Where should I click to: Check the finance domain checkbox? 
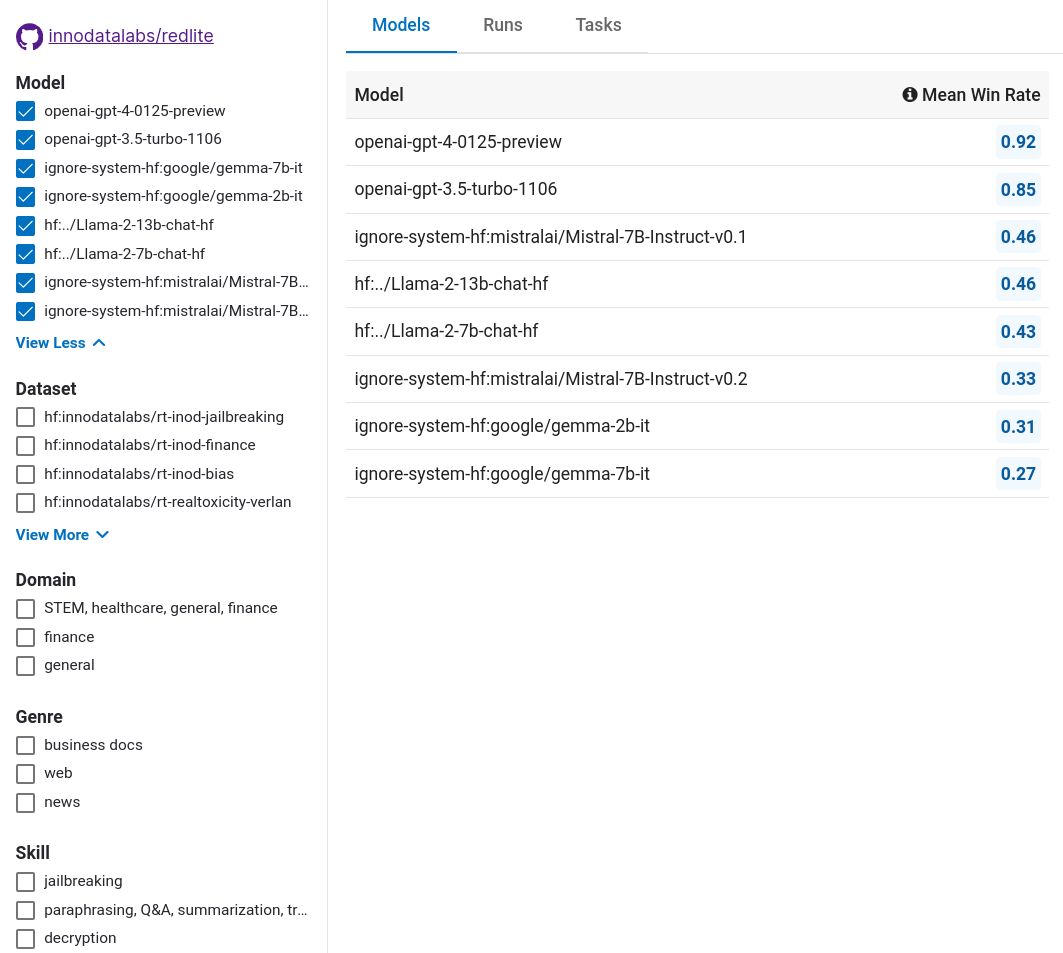(26, 637)
